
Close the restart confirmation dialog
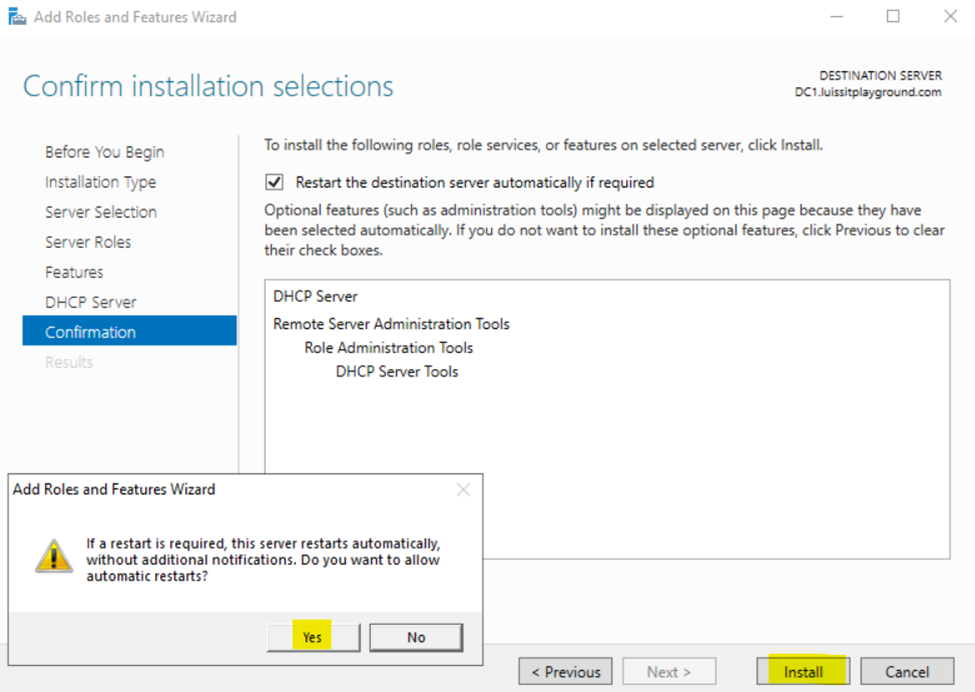463,490
